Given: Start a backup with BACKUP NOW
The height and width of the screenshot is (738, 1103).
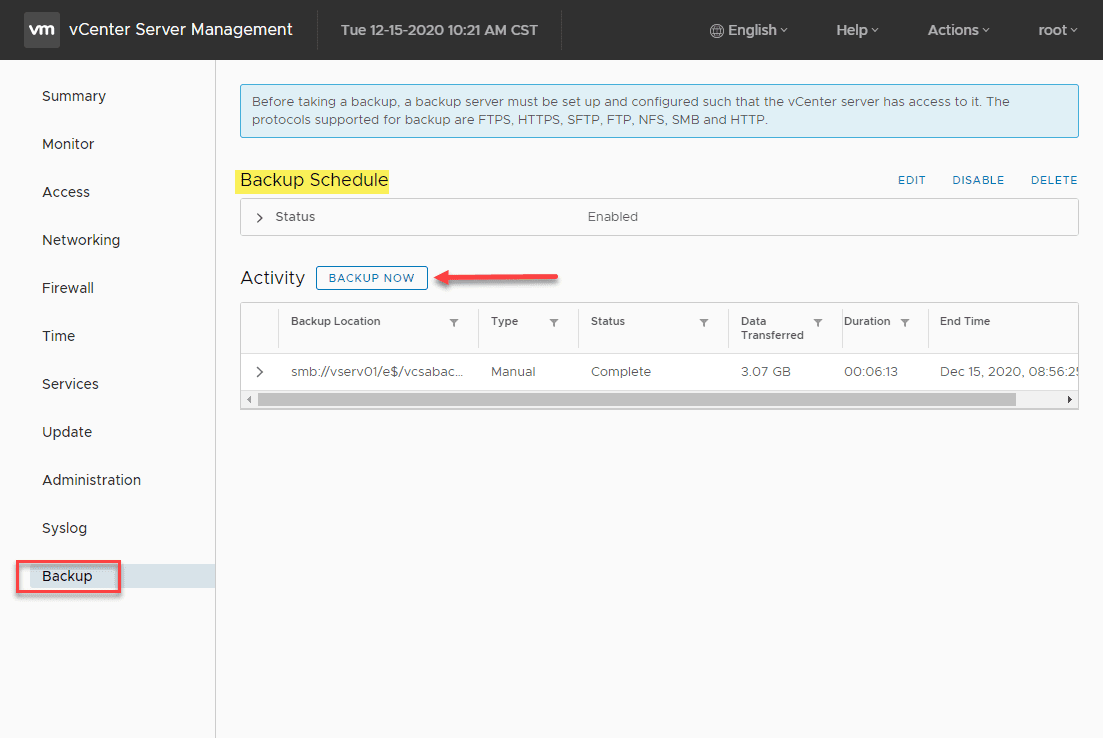Looking at the screenshot, I should tap(371, 278).
